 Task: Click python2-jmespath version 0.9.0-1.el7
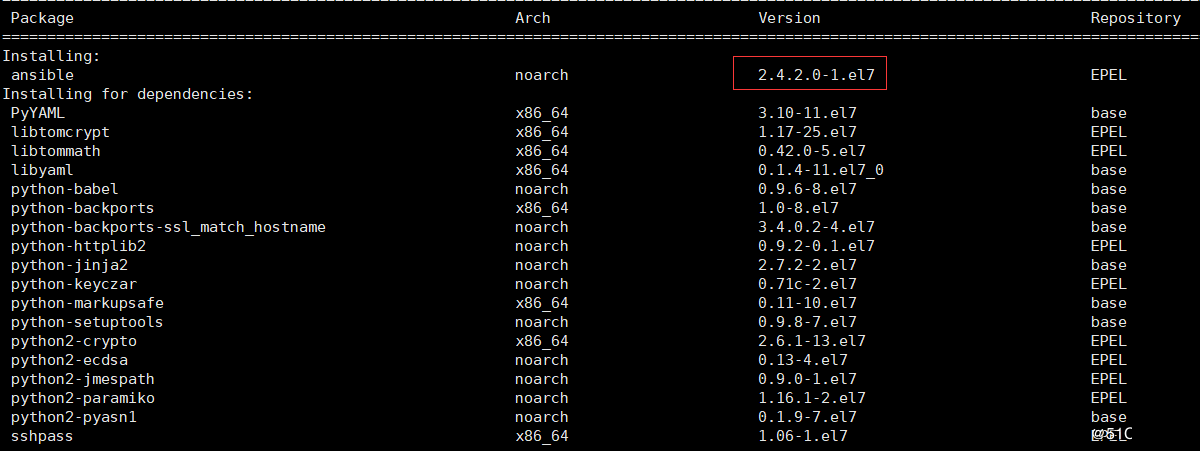[x=807, y=379]
